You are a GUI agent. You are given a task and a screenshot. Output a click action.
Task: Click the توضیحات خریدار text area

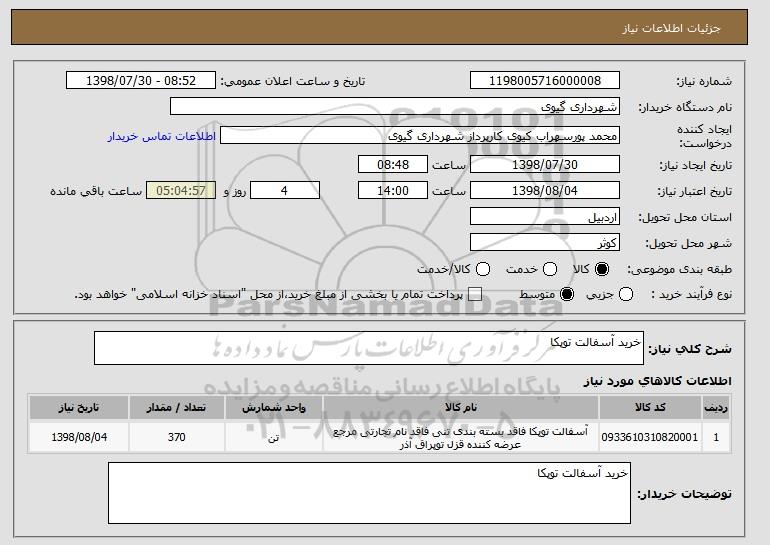point(369,493)
